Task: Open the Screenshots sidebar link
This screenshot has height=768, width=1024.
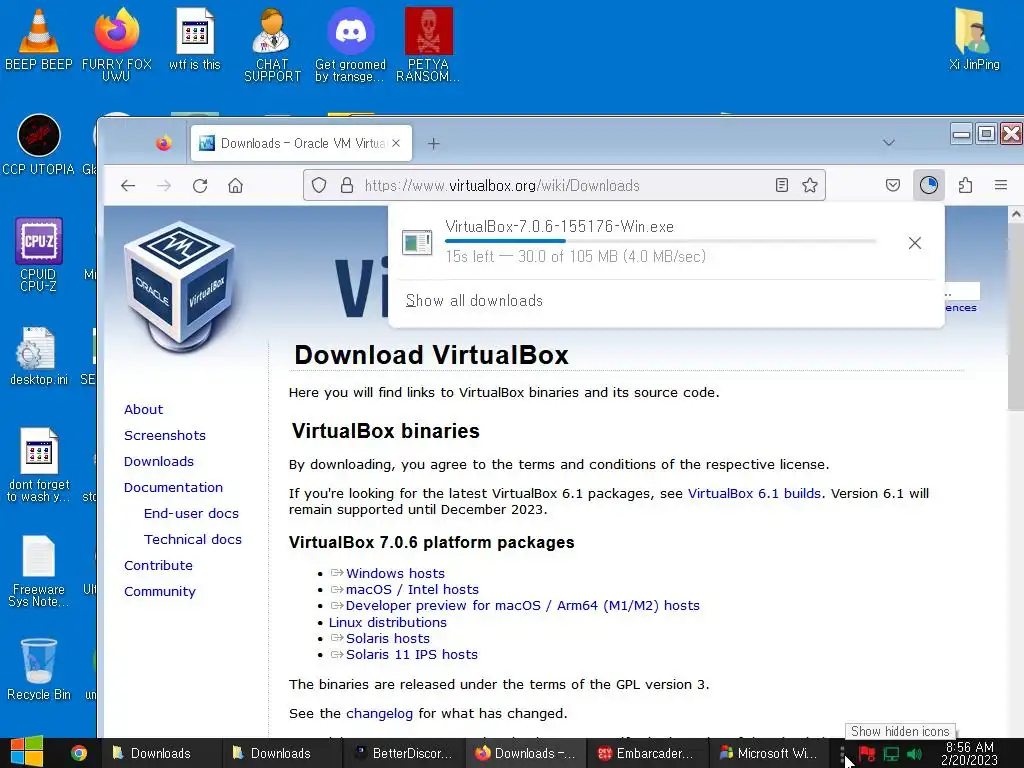Action: pyautogui.click(x=165, y=436)
